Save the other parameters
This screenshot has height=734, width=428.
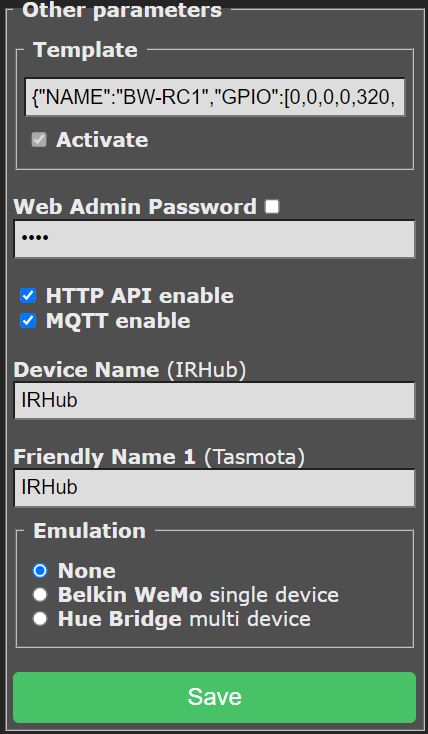(x=214, y=697)
